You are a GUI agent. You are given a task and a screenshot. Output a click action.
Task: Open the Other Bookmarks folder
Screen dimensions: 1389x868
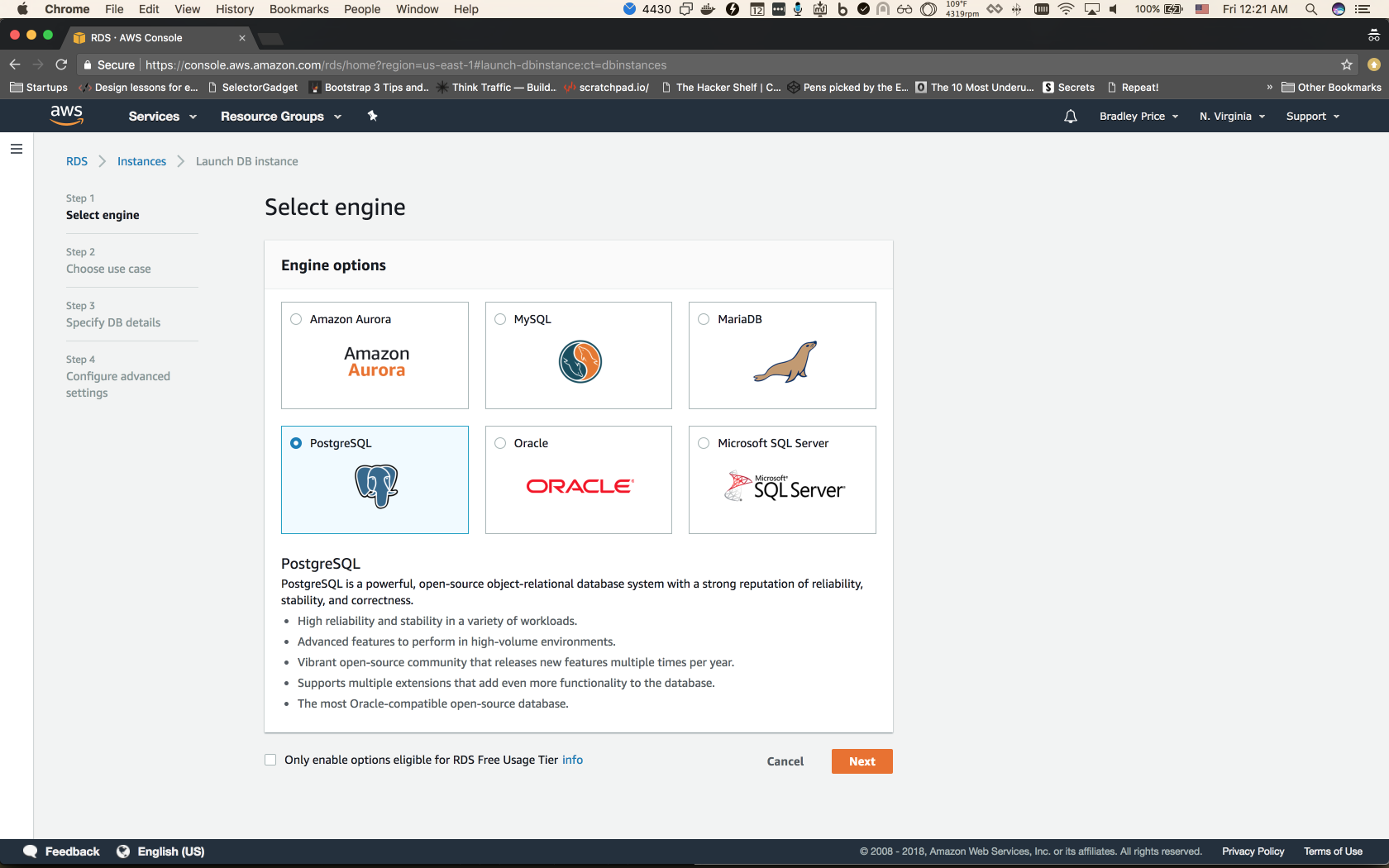click(1331, 88)
